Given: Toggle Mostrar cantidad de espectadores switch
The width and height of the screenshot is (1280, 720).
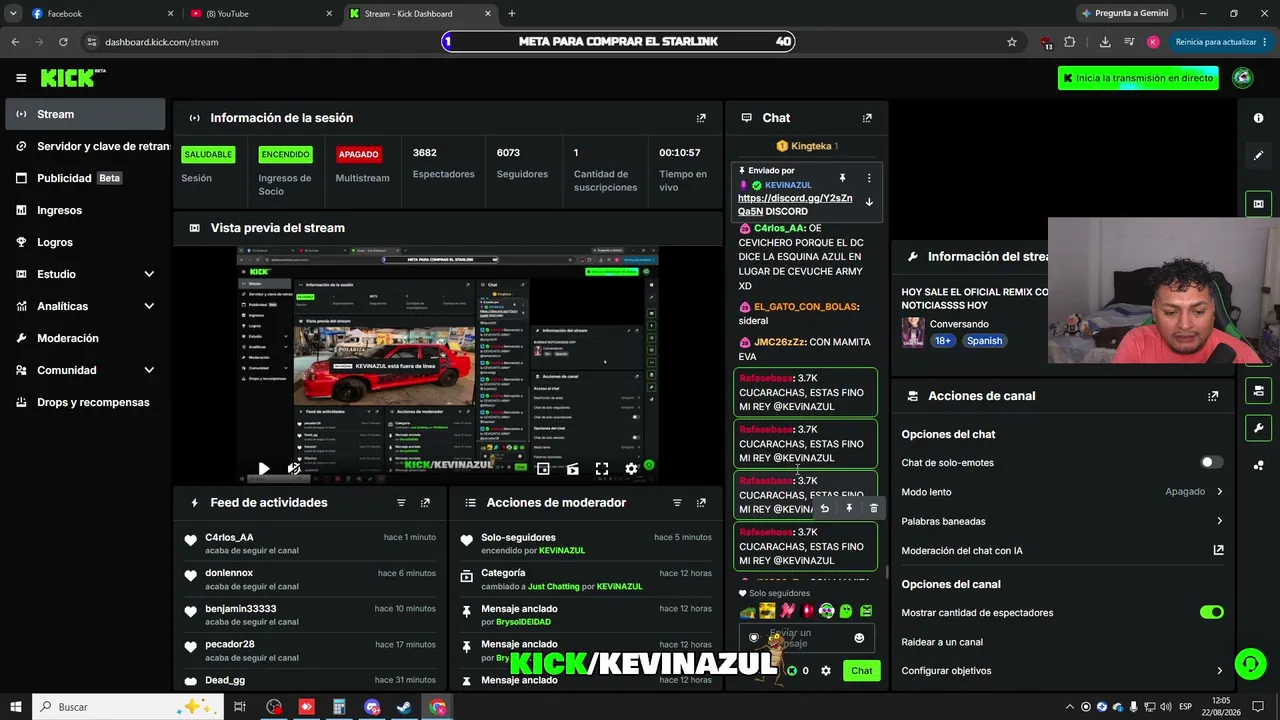Looking at the screenshot, I should pyautogui.click(x=1211, y=612).
